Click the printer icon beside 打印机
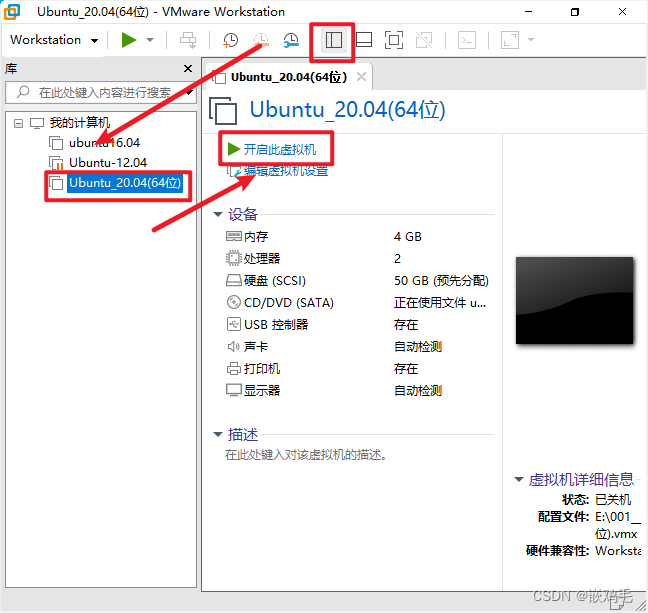Screen dimensions: 648x613 [233, 368]
